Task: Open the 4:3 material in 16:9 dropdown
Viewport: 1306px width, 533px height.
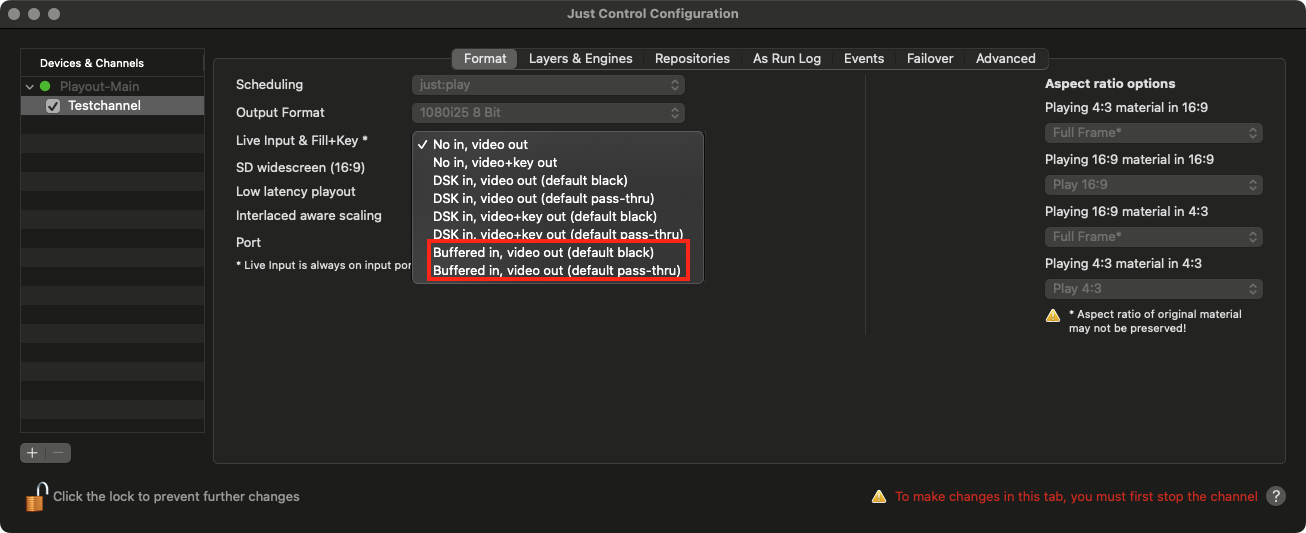Action: tap(1154, 132)
